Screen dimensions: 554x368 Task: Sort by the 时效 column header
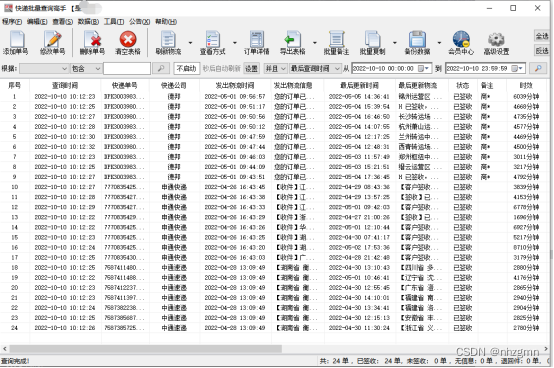[x=526, y=85]
